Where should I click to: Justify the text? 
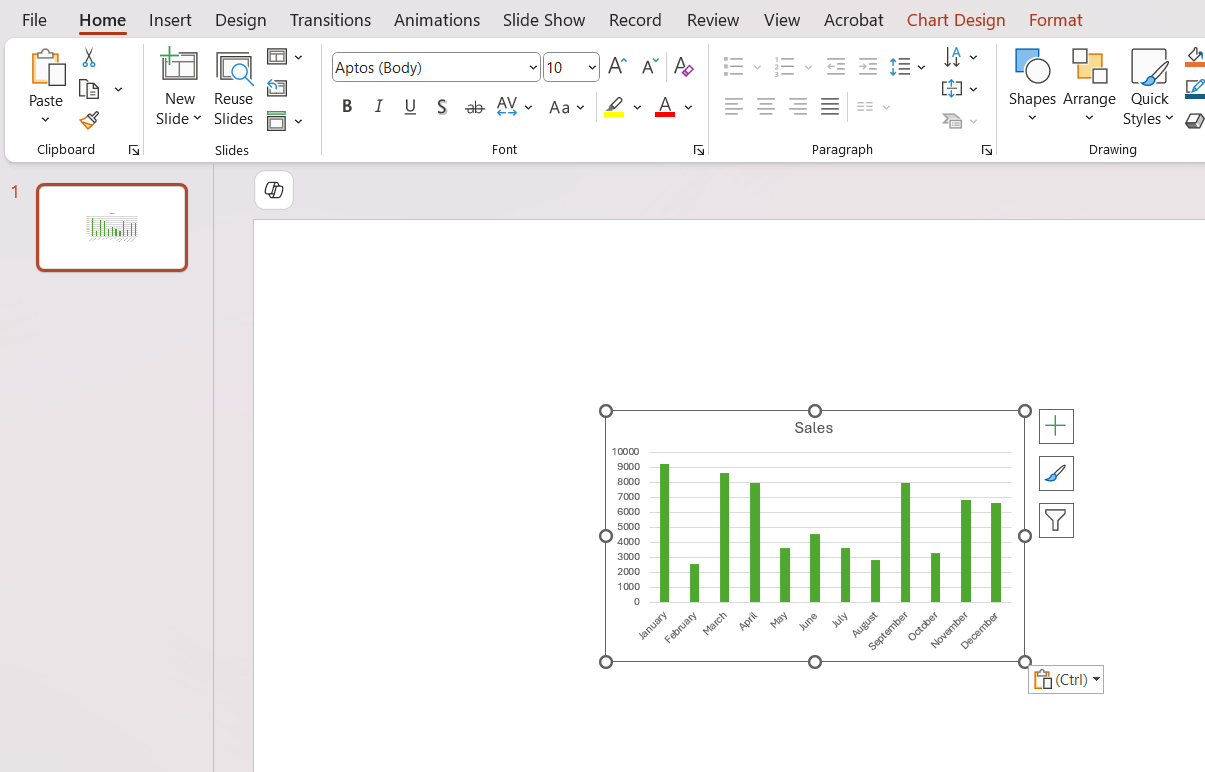pyautogui.click(x=830, y=107)
